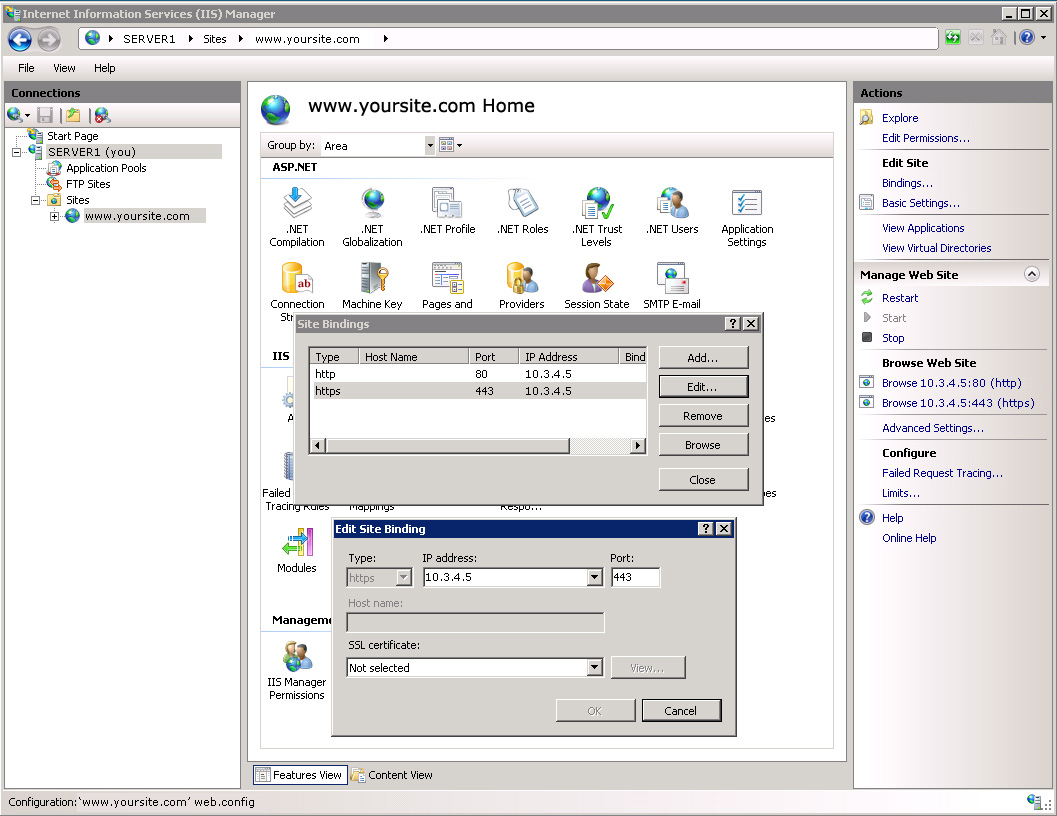
Task: Open the Session State feature icon
Action: [x=597, y=279]
